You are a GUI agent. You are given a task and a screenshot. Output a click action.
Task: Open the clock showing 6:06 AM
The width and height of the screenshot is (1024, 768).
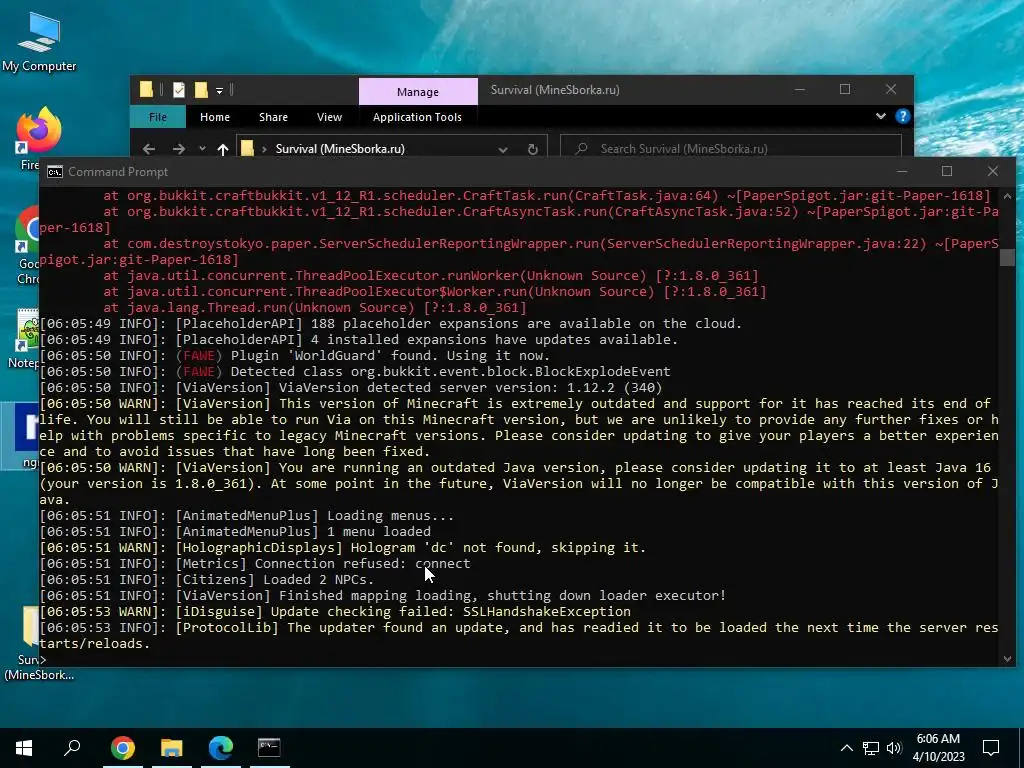coord(938,748)
